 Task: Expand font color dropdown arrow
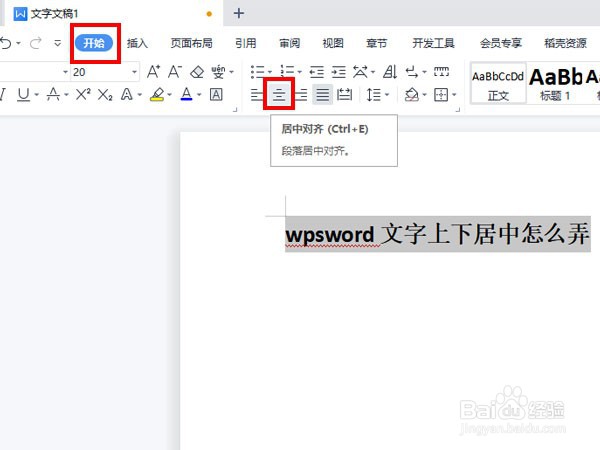pyautogui.click(x=199, y=95)
